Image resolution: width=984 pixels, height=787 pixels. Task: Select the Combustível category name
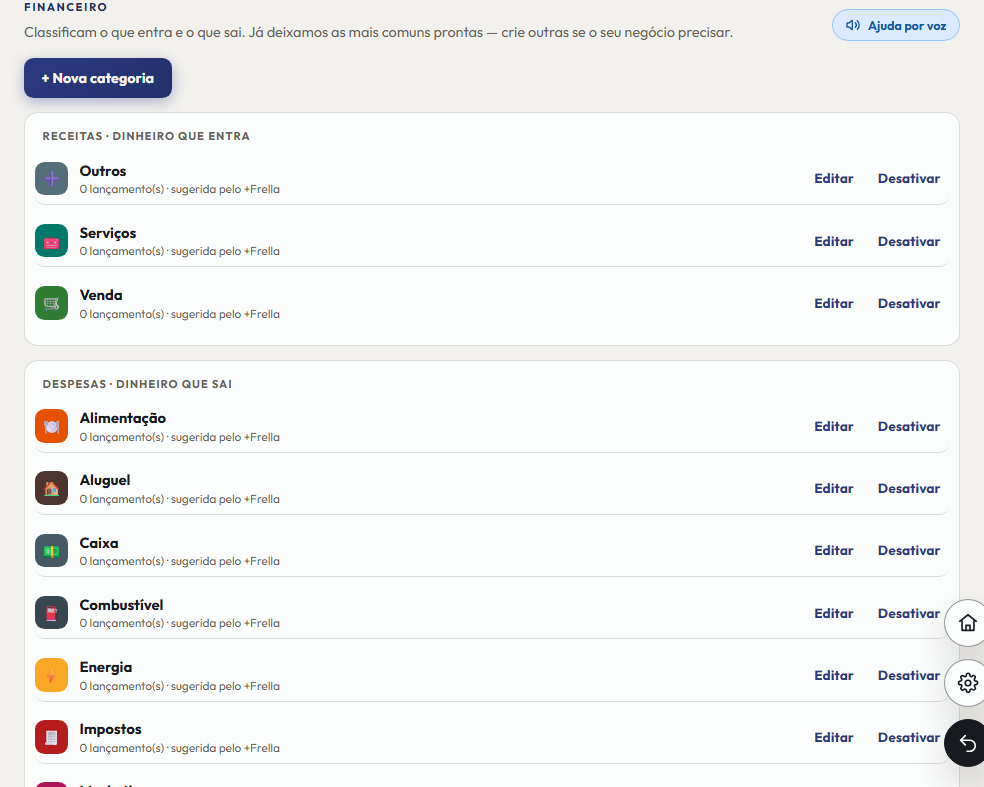tap(121, 605)
